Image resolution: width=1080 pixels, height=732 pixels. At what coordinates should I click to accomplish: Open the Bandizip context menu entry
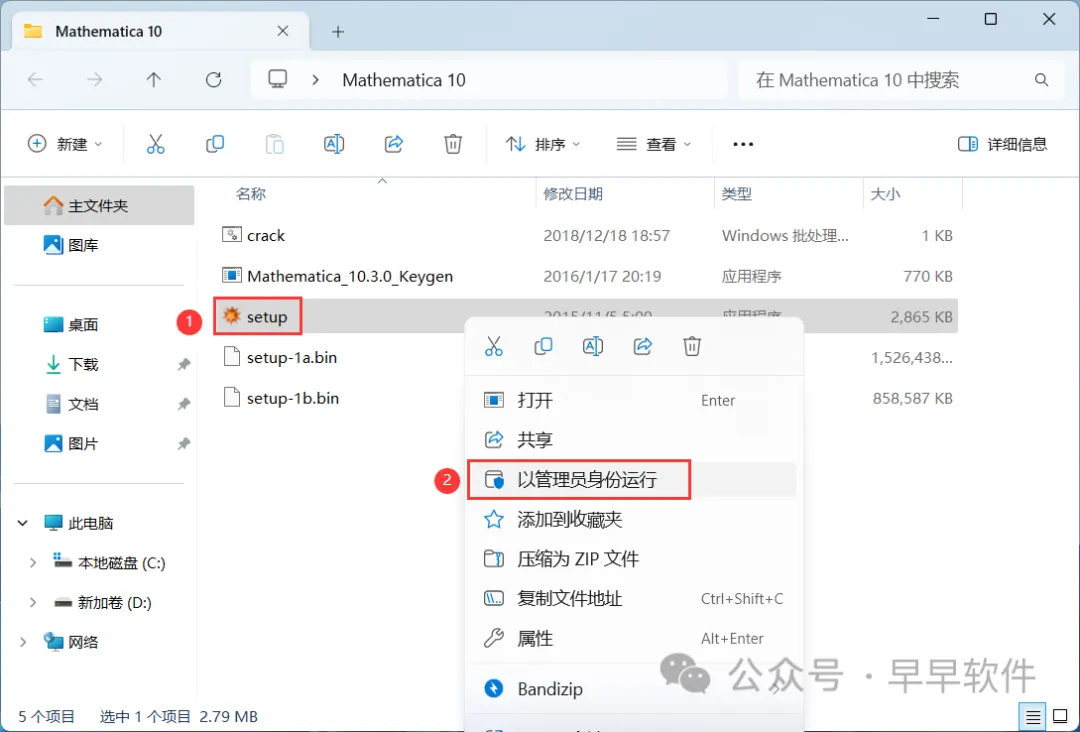point(634,689)
